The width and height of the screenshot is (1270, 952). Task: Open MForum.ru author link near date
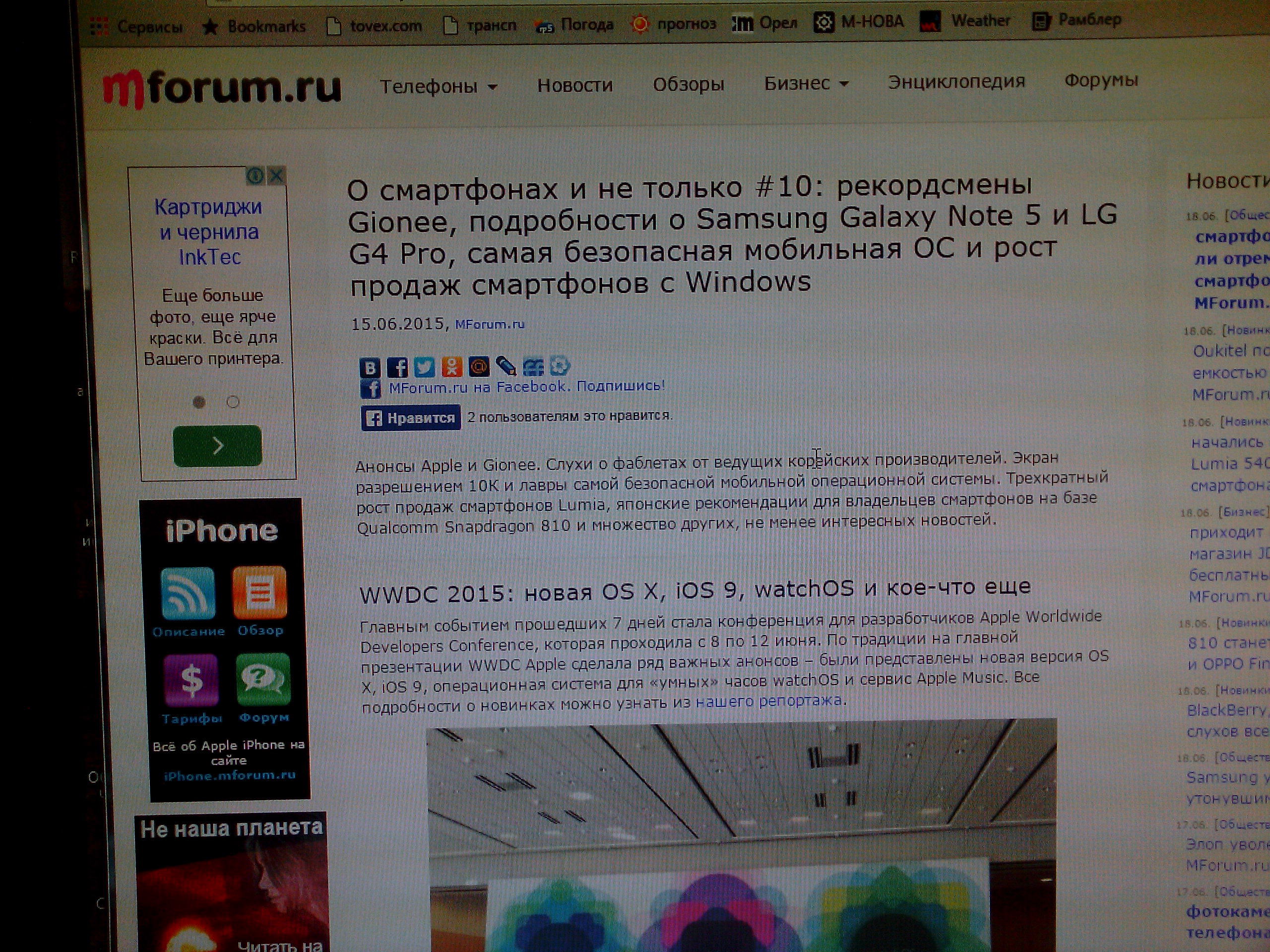pos(490,324)
